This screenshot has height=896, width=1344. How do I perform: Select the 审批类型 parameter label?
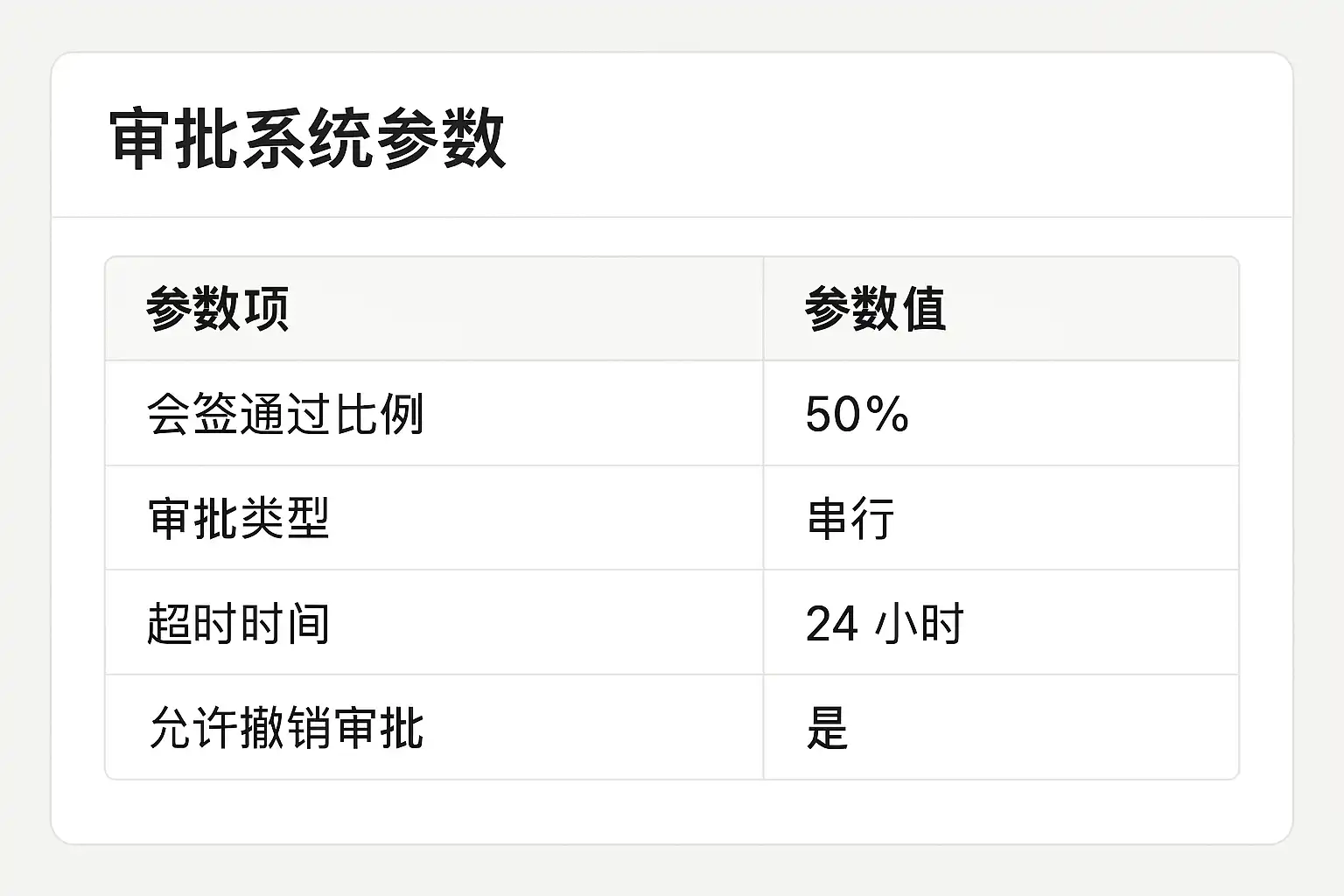tap(238, 518)
